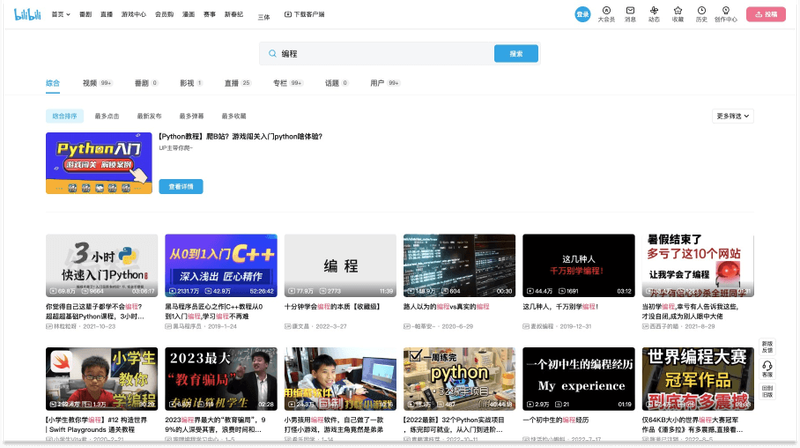800x448 pixels.
Task: Switch to the 直播 results tab
Action: (238, 83)
